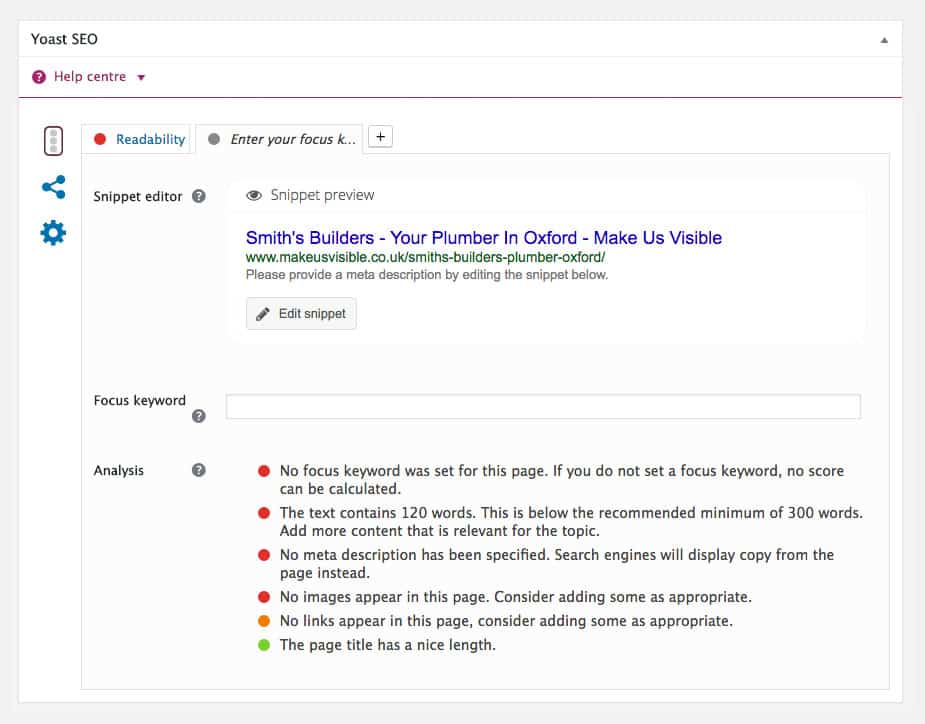This screenshot has width=925, height=724.
Task: Click the Edit snippet button
Action: pos(301,313)
